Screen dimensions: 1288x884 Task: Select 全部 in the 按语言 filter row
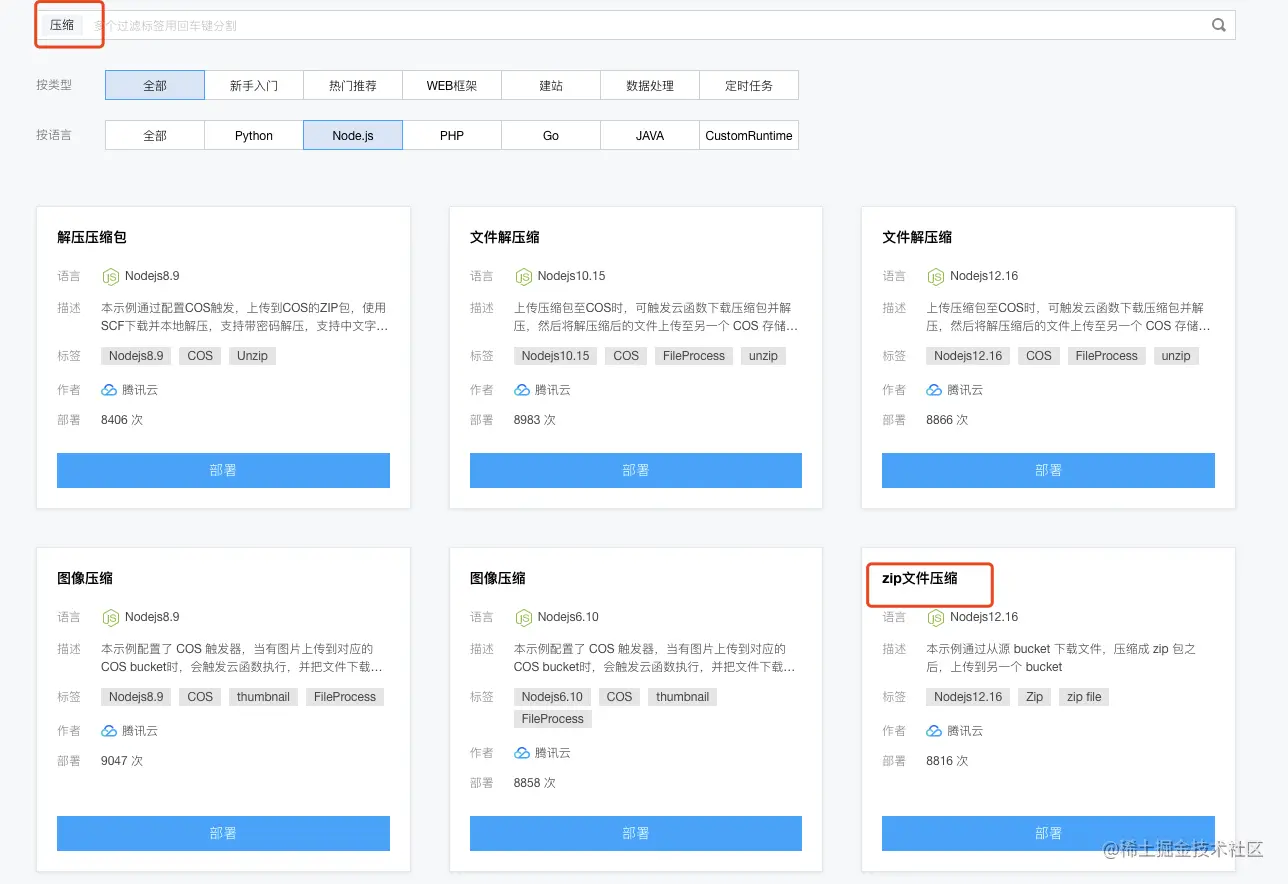(155, 135)
